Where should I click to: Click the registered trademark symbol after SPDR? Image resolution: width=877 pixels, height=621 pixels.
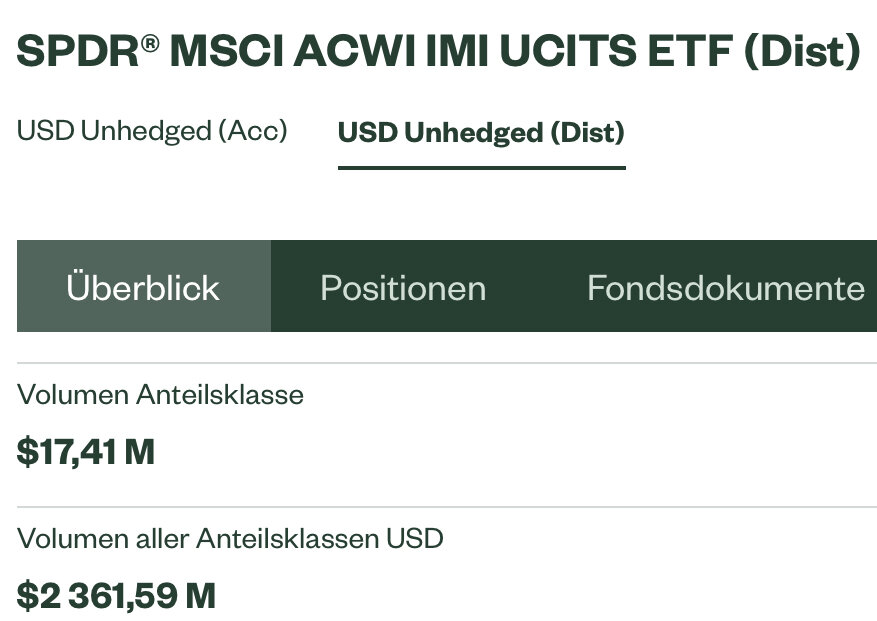(148, 42)
